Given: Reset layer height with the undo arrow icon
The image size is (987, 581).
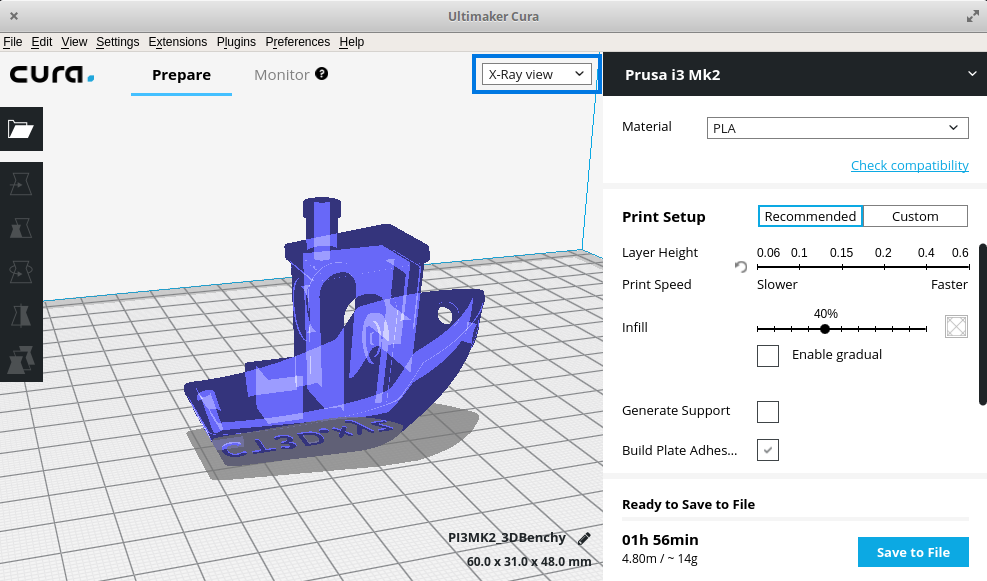Looking at the screenshot, I should tap(741, 267).
